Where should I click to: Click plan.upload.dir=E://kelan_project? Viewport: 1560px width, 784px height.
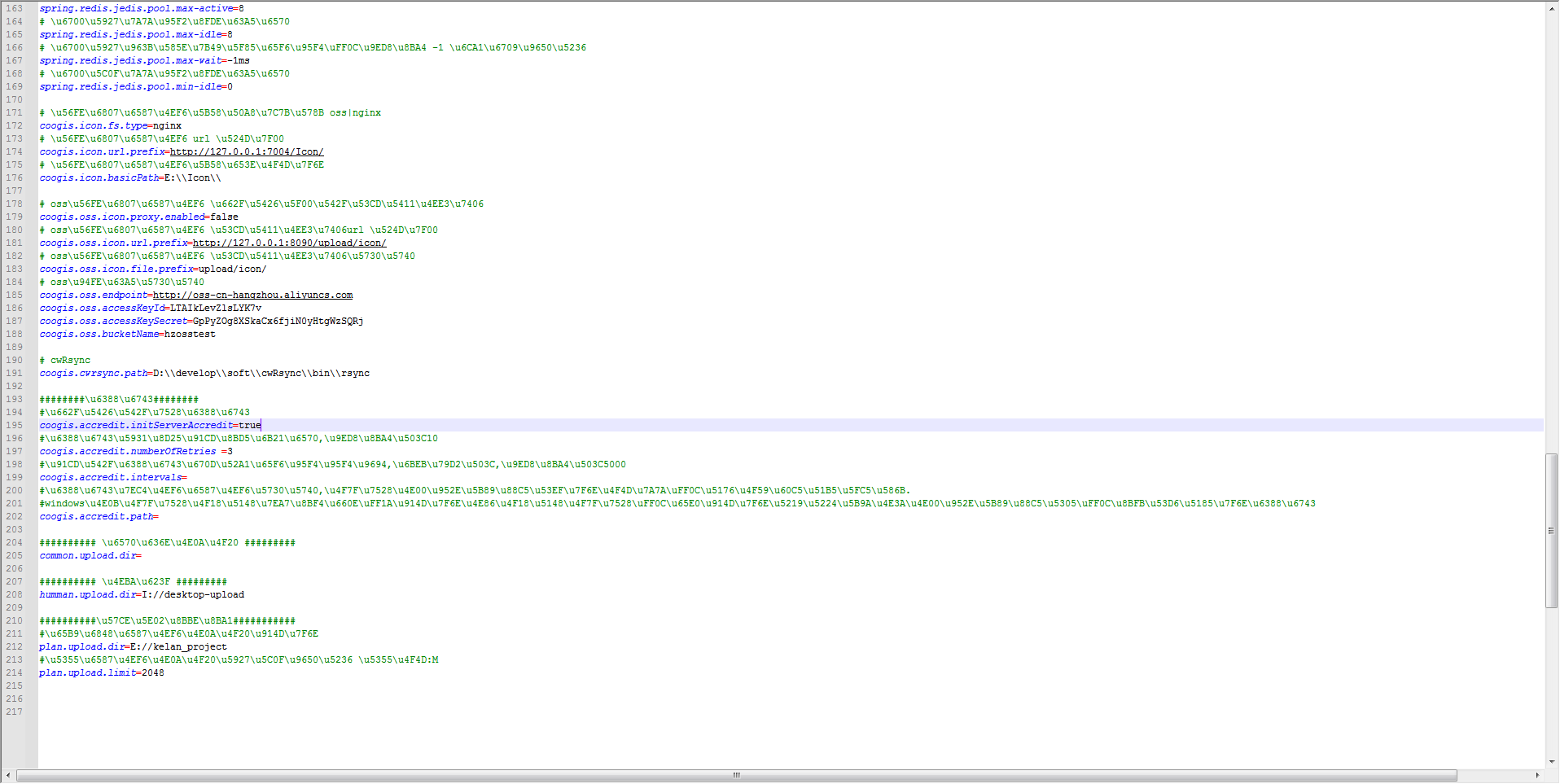[134, 646]
